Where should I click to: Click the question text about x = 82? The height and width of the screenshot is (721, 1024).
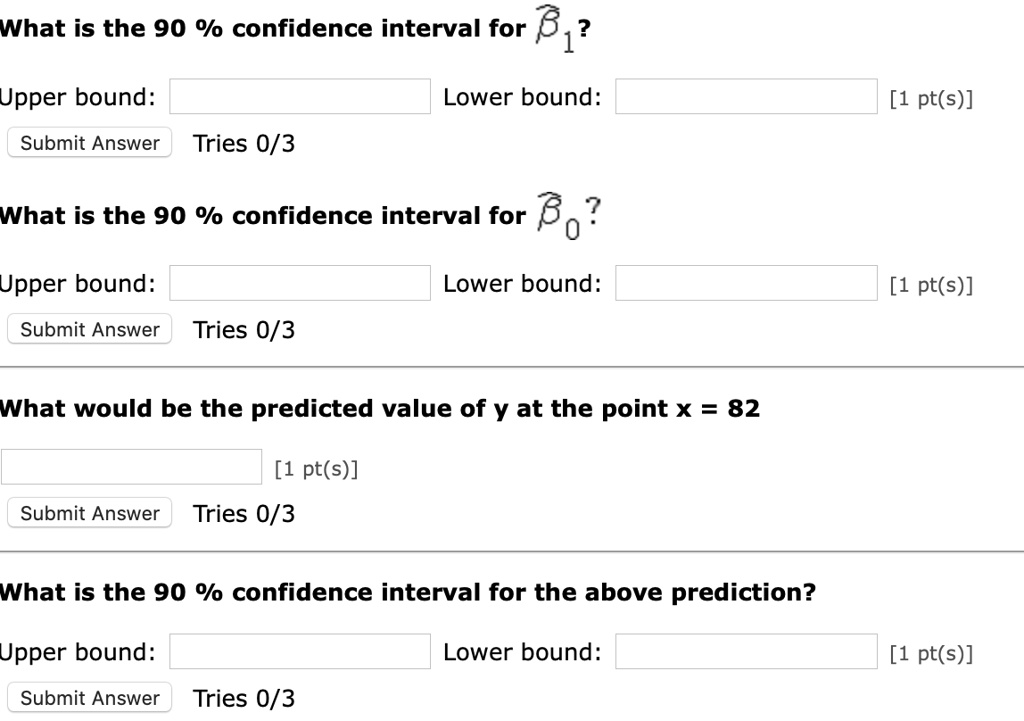pyautogui.click(x=380, y=408)
